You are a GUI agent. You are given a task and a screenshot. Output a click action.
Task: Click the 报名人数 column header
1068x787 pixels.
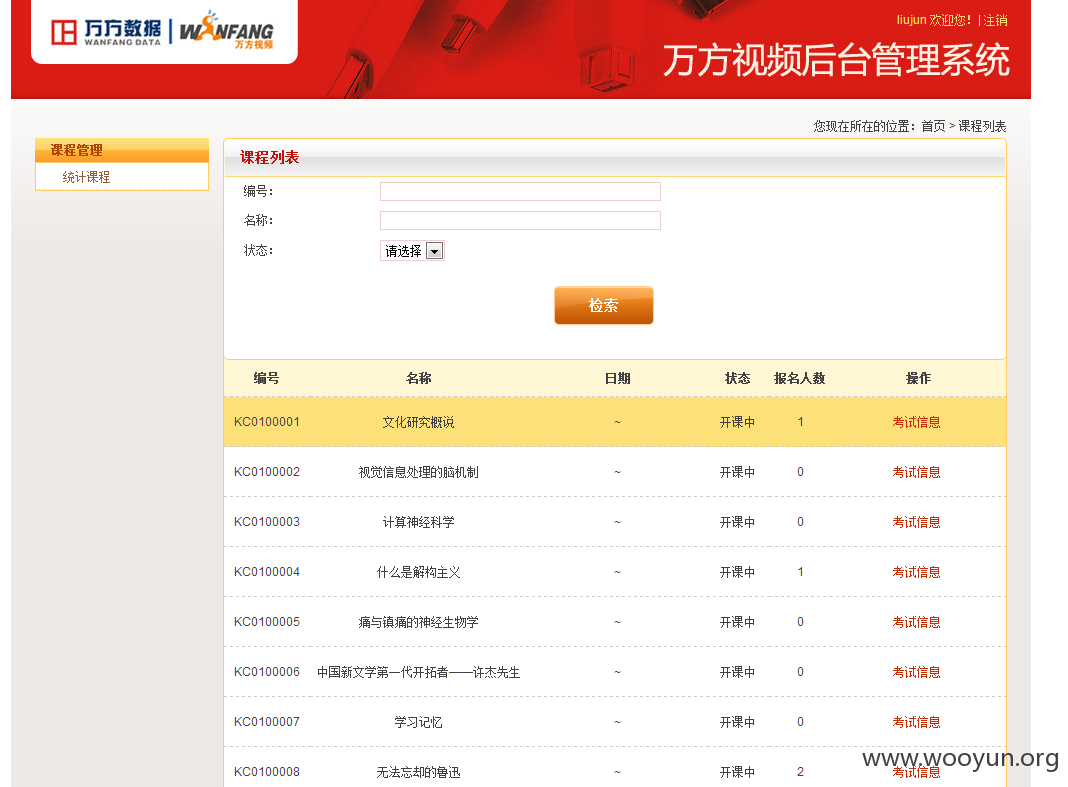coord(800,378)
